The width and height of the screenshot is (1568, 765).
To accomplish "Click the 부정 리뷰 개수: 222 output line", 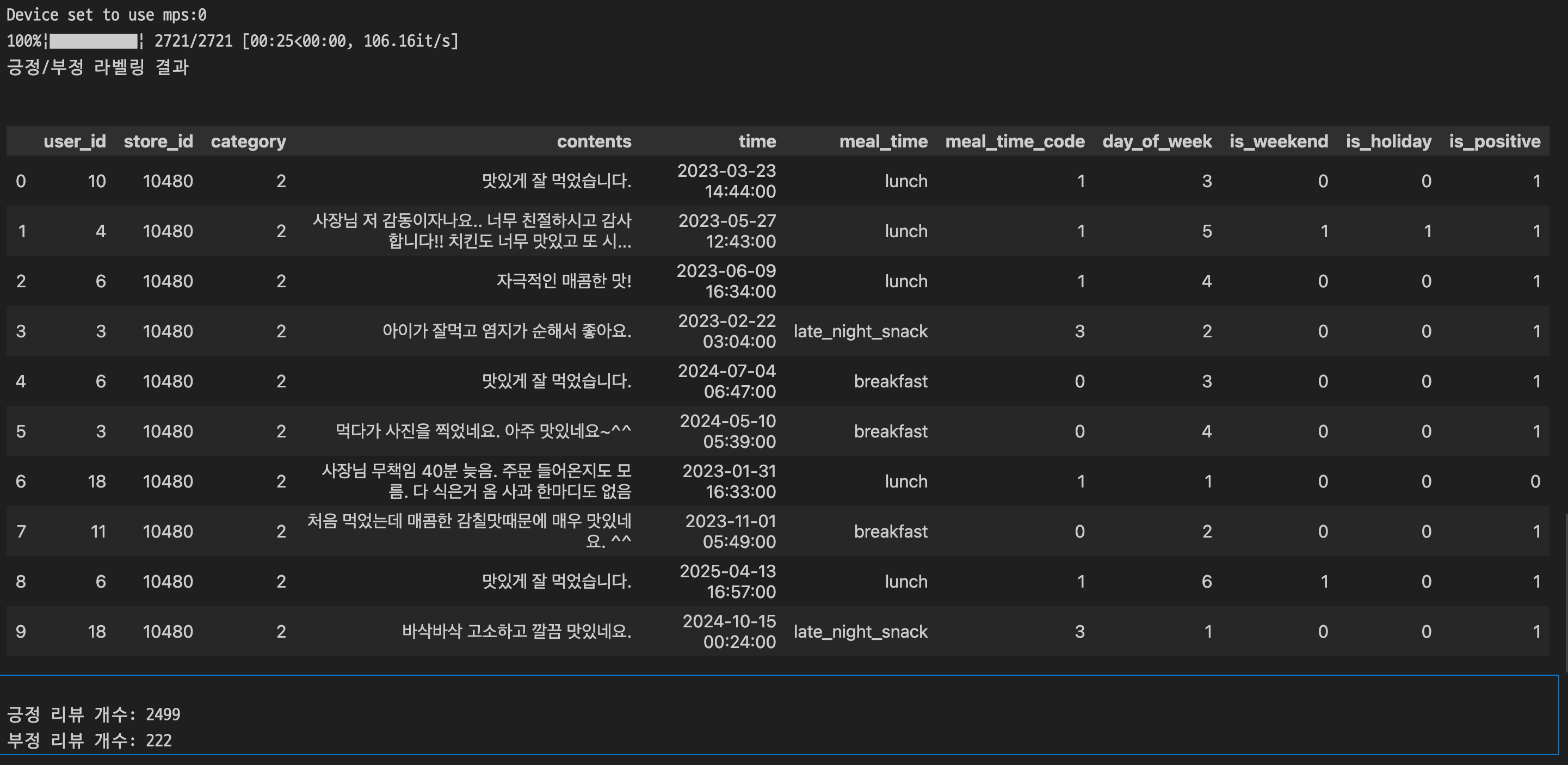I will [89, 740].
